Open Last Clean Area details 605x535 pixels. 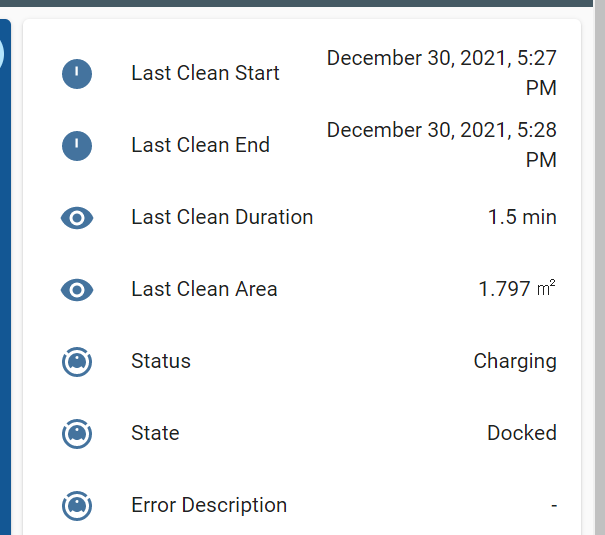point(204,289)
